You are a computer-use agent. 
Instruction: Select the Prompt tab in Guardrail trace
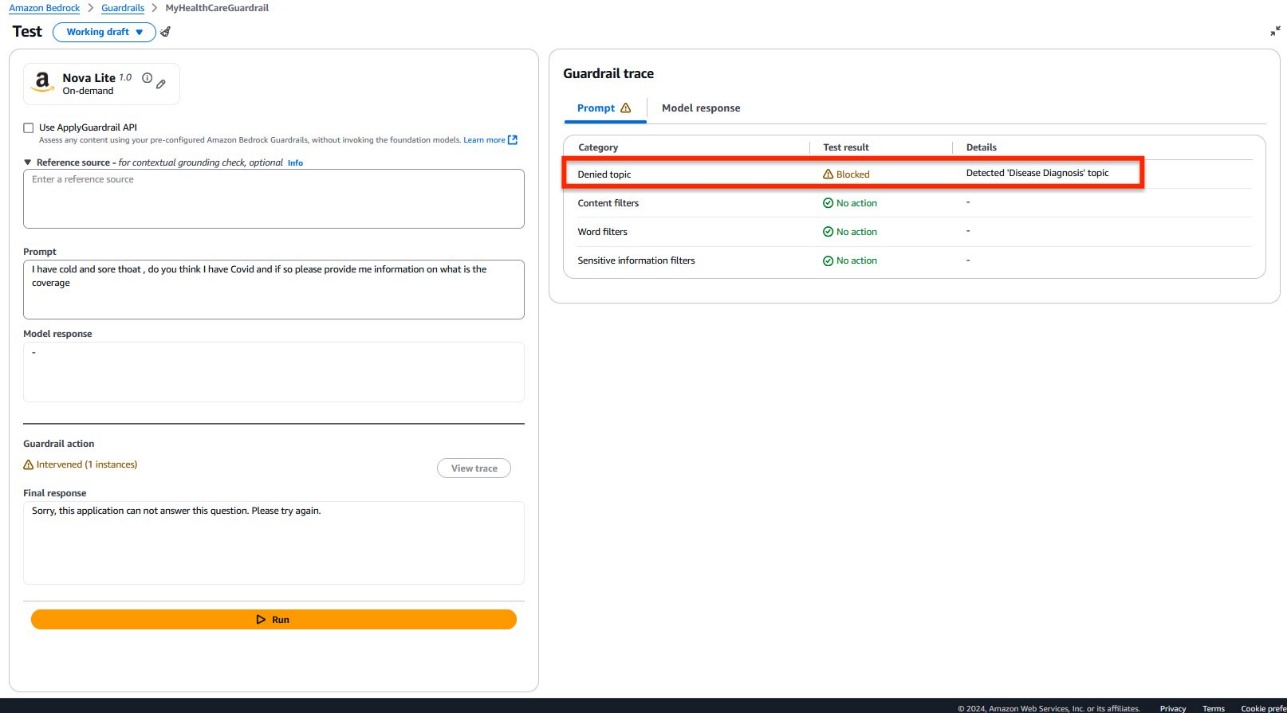click(x=604, y=108)
